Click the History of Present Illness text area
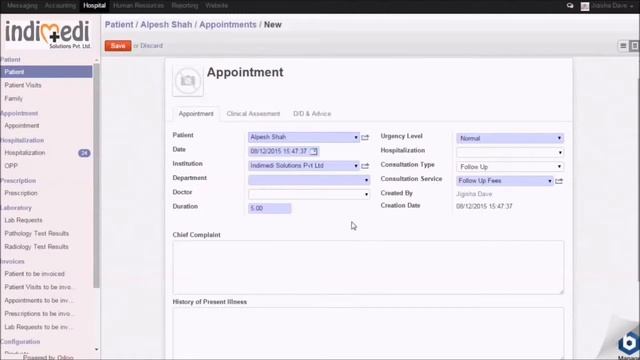The width and height of the screenshot is (640, 360). [368, 333]
